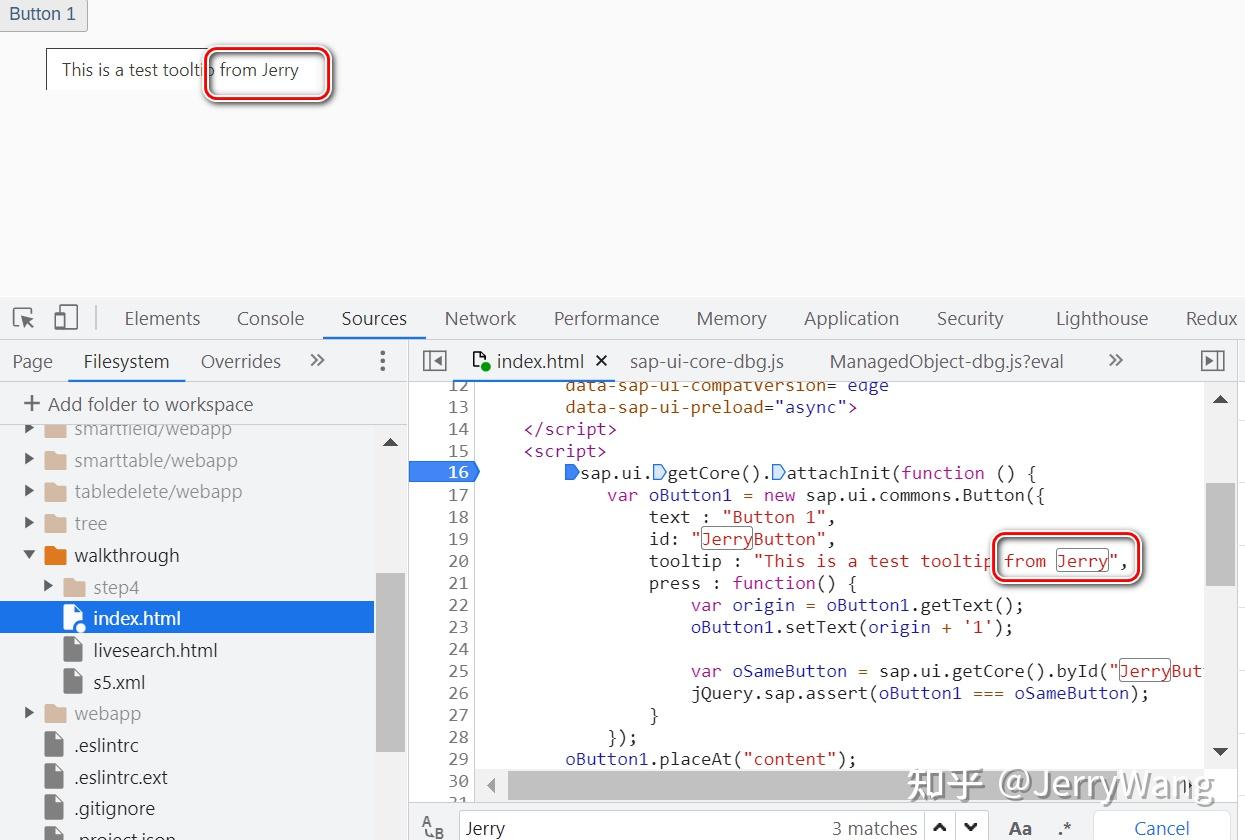Cancel the search with Cancel button
1245x840 pixels.
click(x=1160, y=827)
